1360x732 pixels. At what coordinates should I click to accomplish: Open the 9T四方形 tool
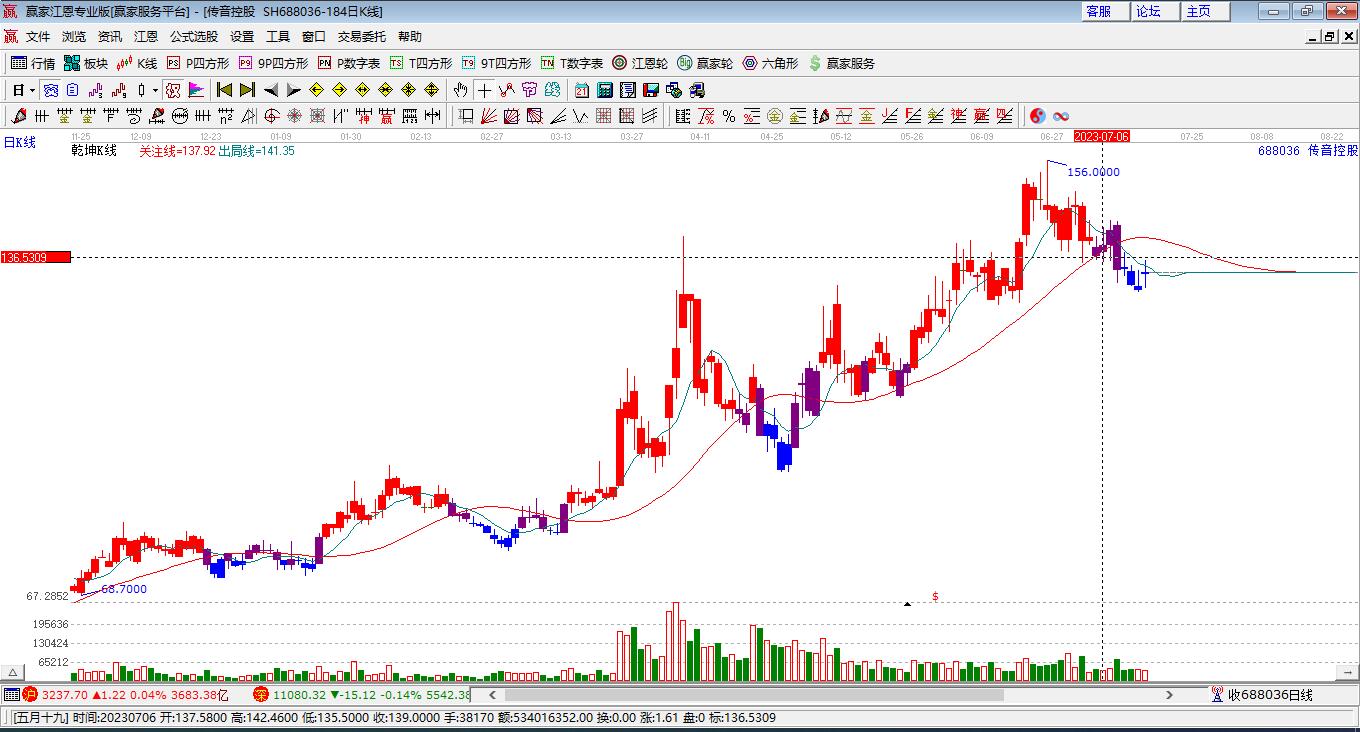click(x=496, y=63)
